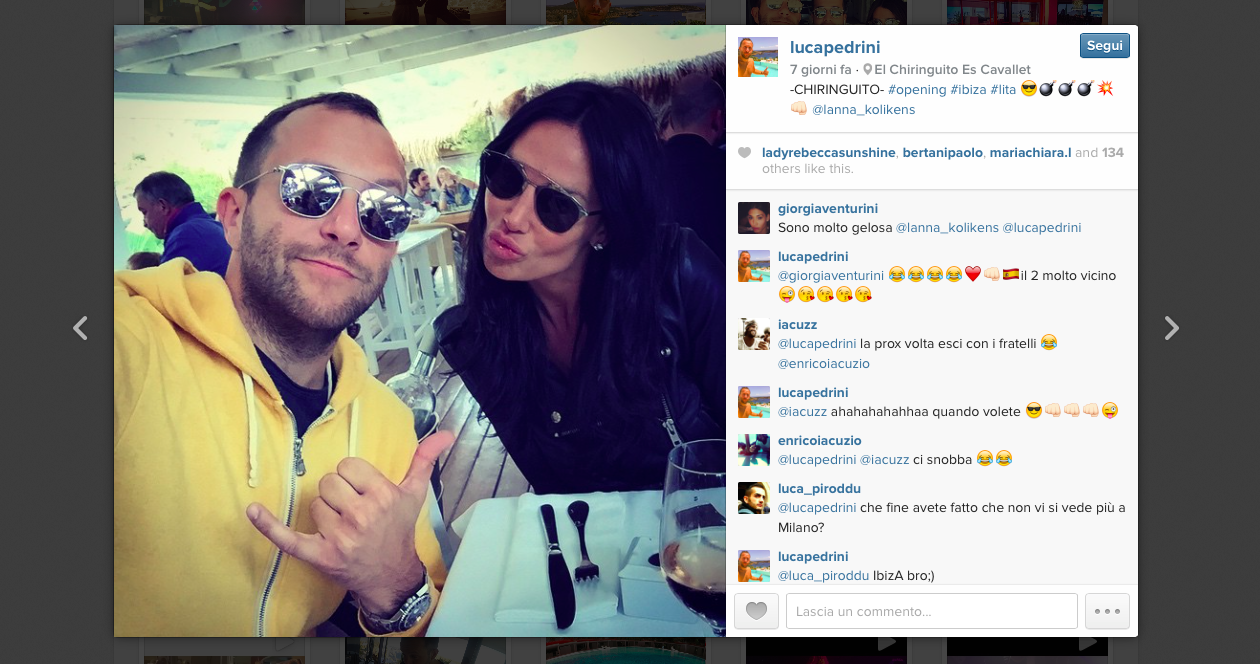
Task: Open iacuzz commenter avatar
Action: point(754,334)
